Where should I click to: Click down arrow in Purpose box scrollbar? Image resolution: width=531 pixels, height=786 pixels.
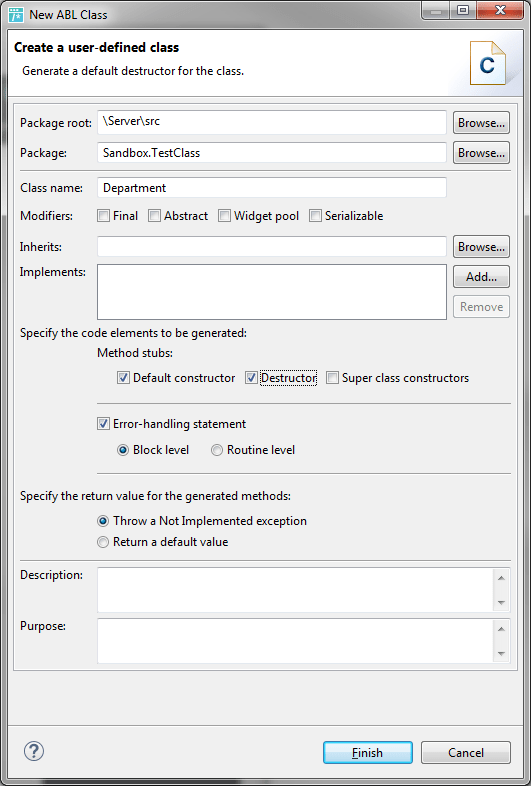click(x=501, y=654)
